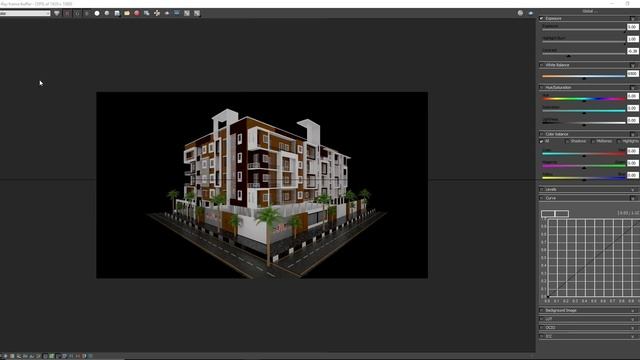This screenshot has height=360, width=640.
Task: Toggle the blue channel view icon
Action: coord(87,13)
